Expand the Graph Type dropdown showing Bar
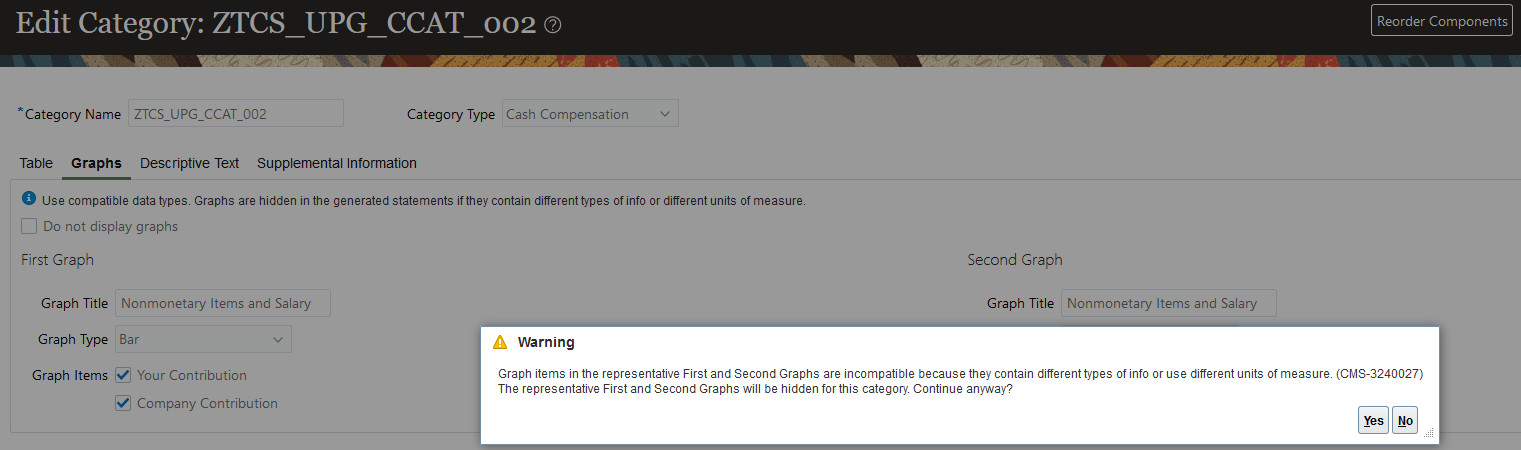1521x450 pixels. pos(204,339)
